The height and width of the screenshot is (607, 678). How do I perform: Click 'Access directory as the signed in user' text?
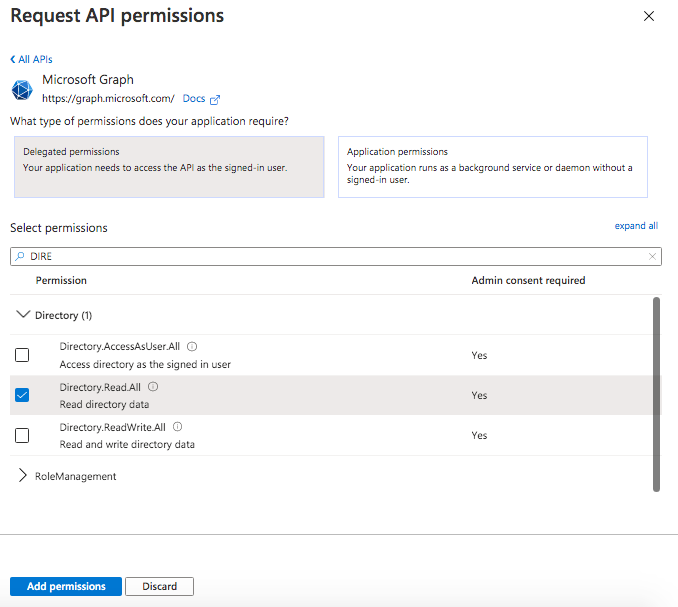coord(145,364)
